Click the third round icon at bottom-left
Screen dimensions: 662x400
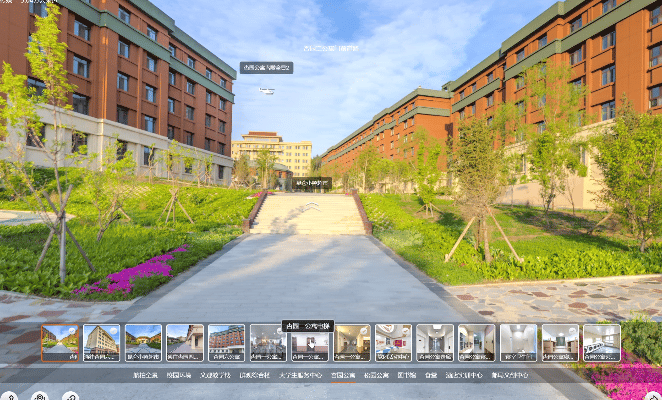click(70, 396)
